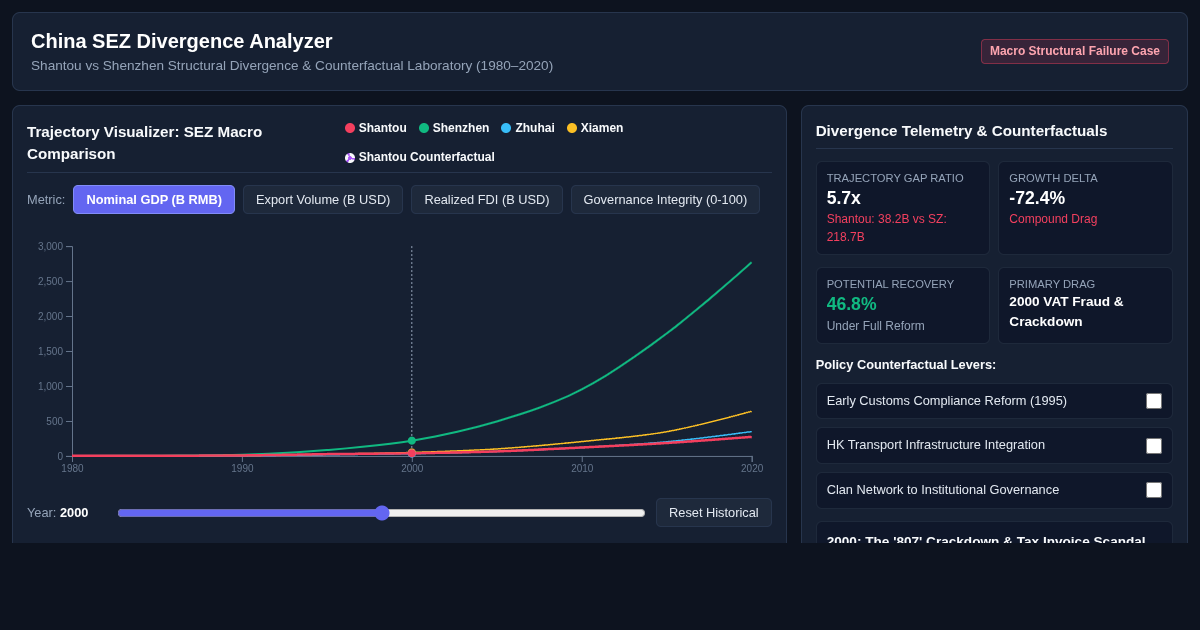Click the Shenzhen data point at year 2000
Viewport: 1200px width, 630px height.
[412, 441]
